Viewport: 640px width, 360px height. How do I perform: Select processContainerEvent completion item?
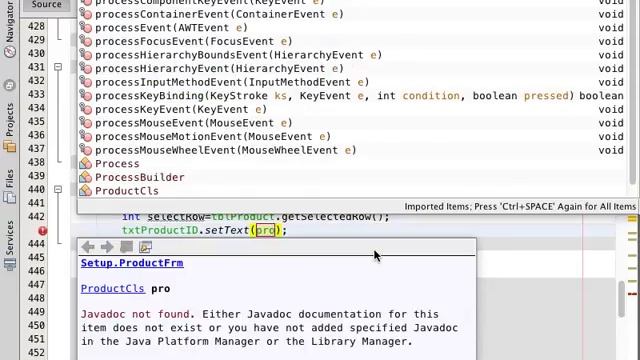click(351, 14)
